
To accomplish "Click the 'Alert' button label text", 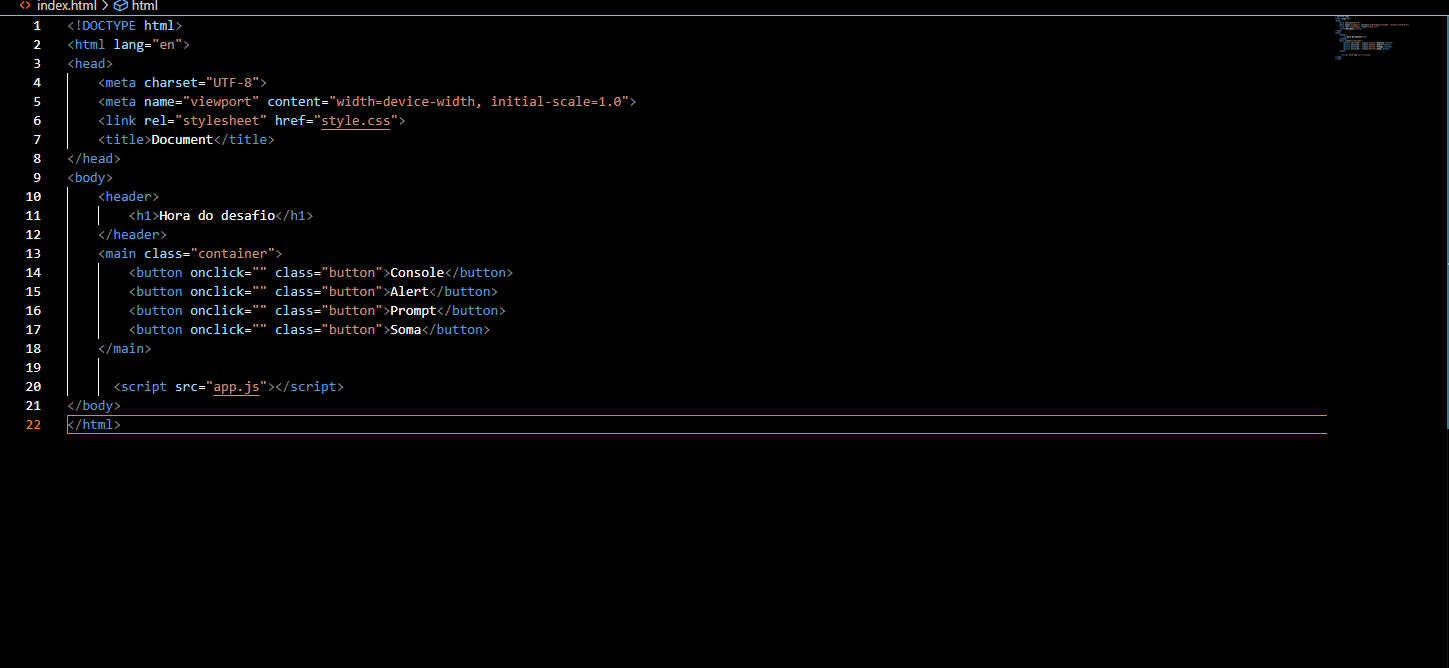I will pos(409,292).
